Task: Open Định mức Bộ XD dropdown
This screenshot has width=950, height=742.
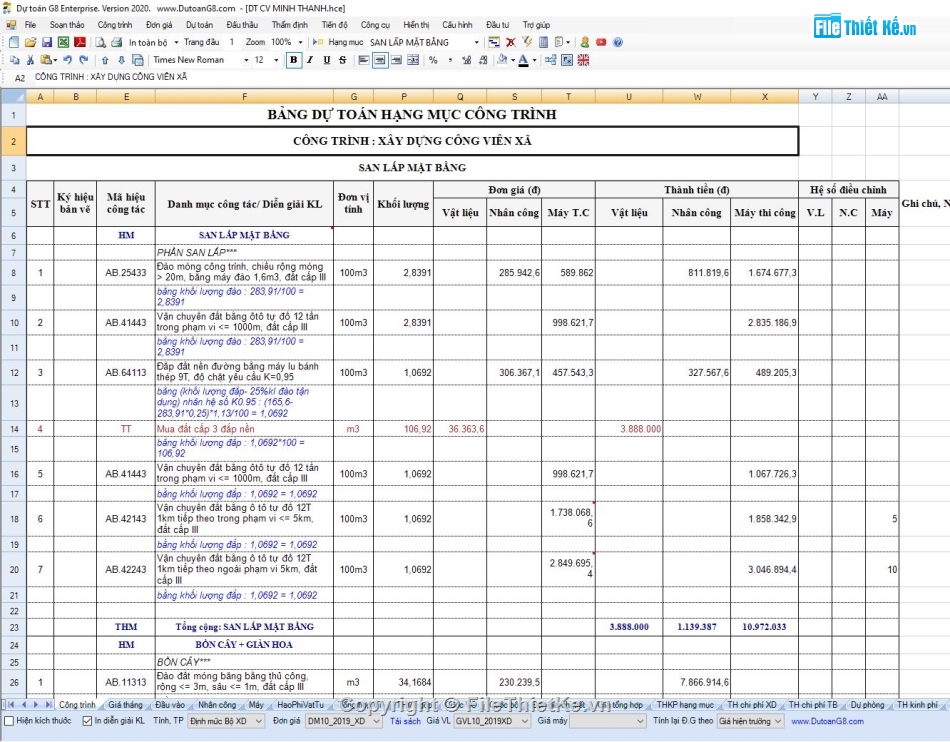Action: (225, 721)
